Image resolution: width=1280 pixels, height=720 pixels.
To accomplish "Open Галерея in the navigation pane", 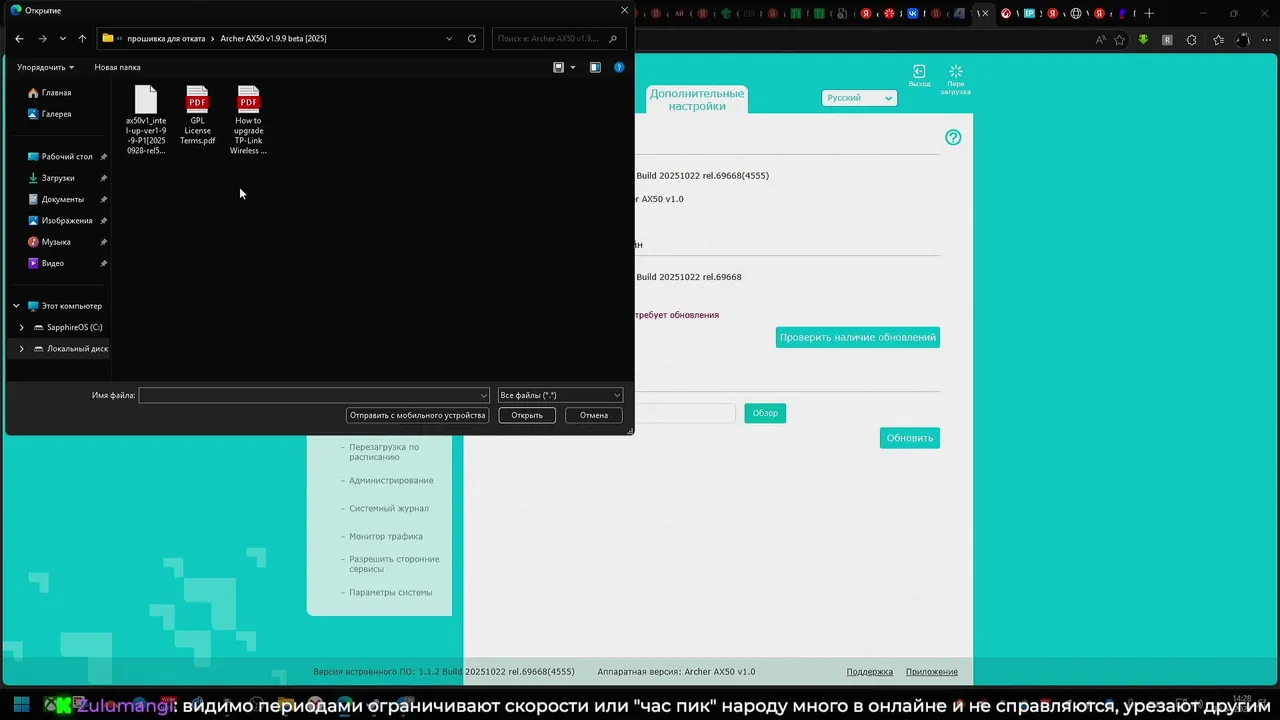I will tap(56, 114).
